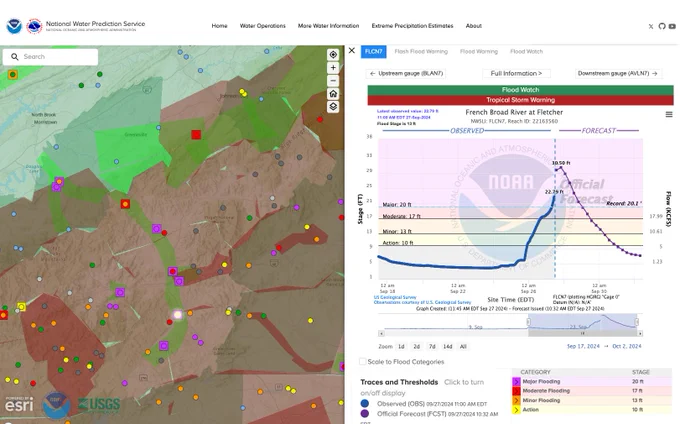
Task: Switch to Flash Flood Warning tab
Action: pos(421,52)
